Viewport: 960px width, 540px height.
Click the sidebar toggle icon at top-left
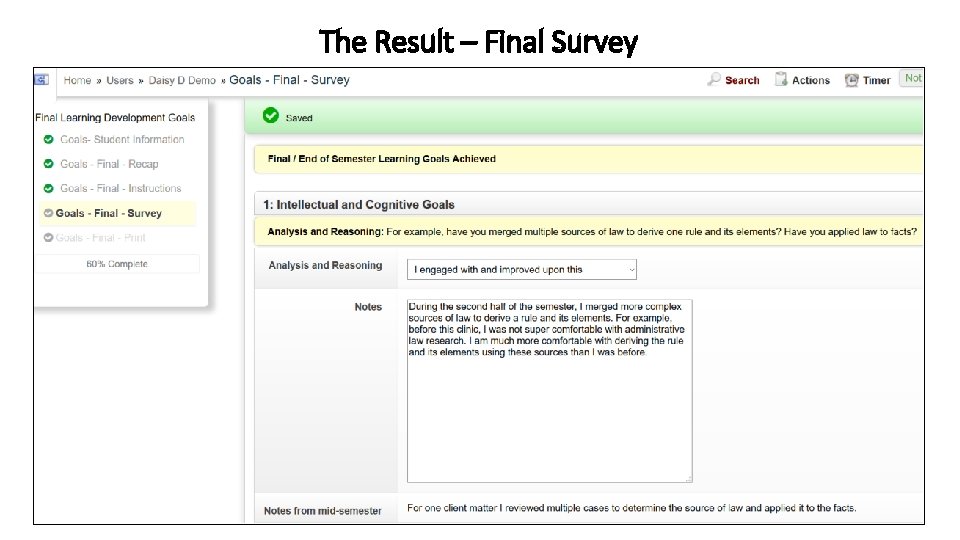click(41, 79)
